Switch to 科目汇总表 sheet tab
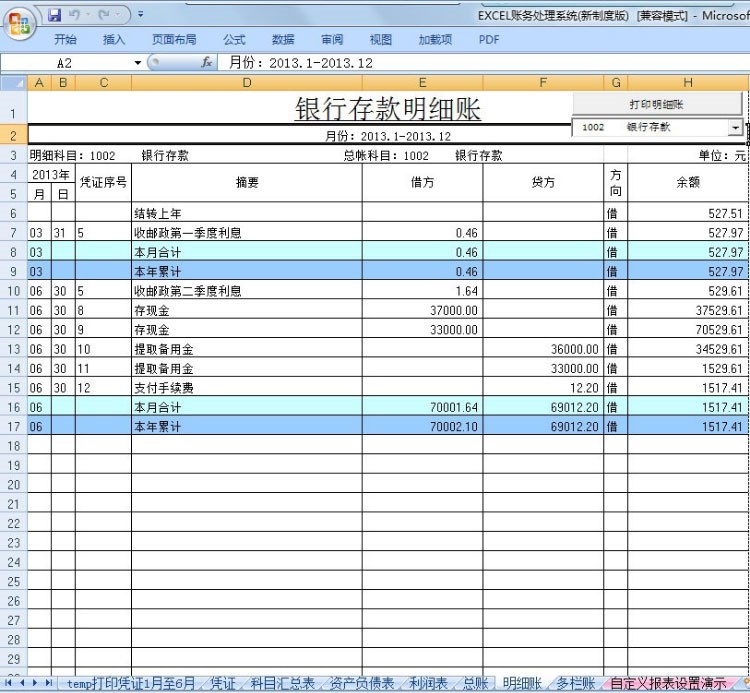750x693 pixels. tap(282, 683)
